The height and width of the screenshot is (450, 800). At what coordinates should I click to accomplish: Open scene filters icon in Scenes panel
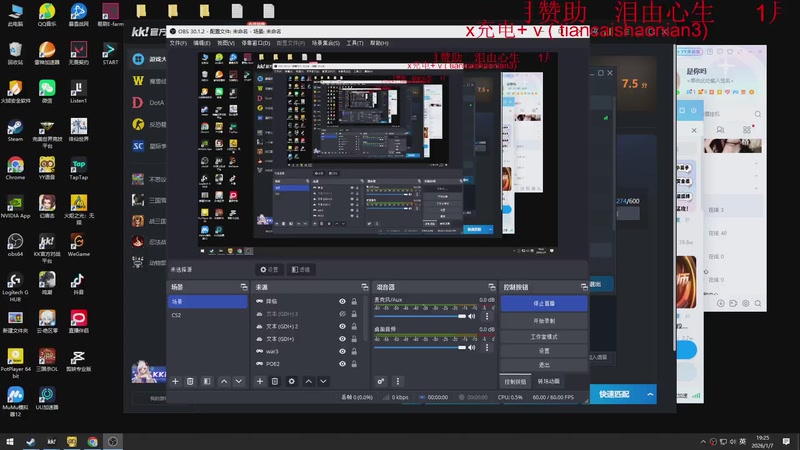[x=207, y=381]
